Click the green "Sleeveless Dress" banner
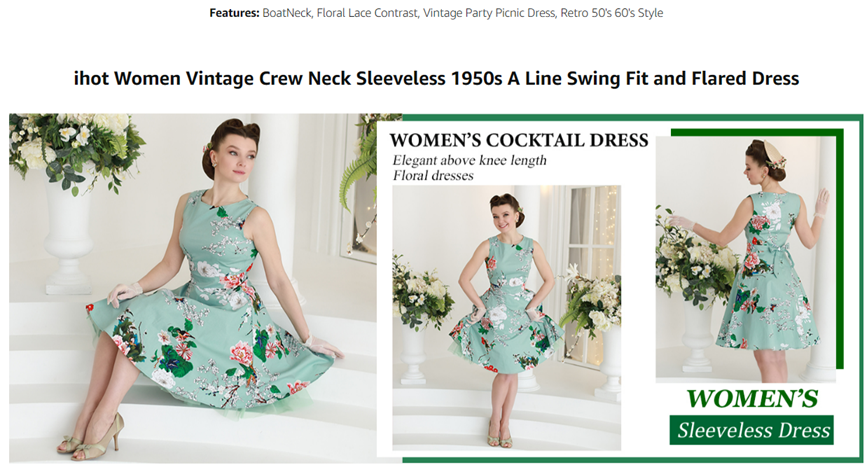 point(752,431)
